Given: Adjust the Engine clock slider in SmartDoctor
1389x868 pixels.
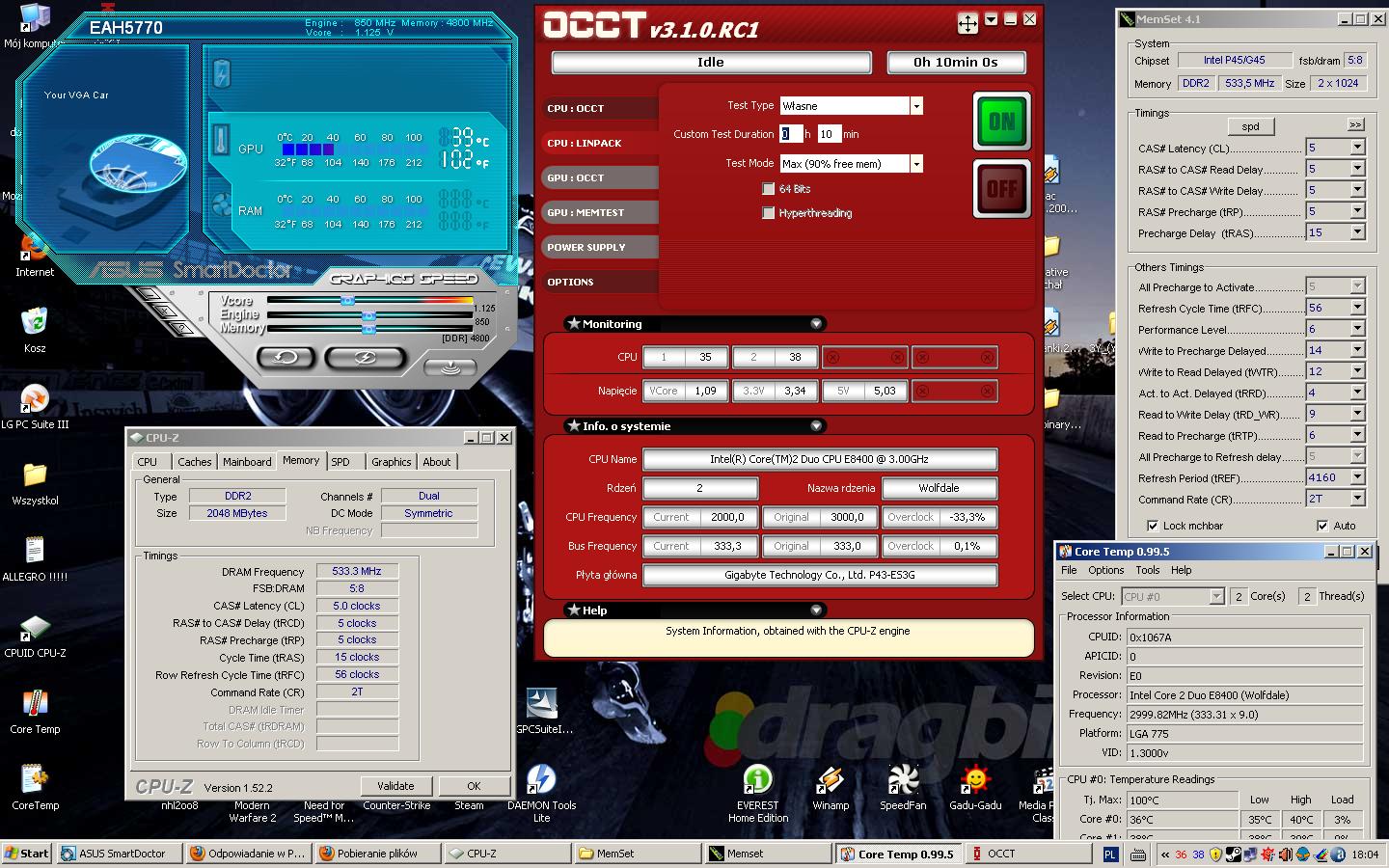Looking at the screenshot, I should (x=368, y=314).
